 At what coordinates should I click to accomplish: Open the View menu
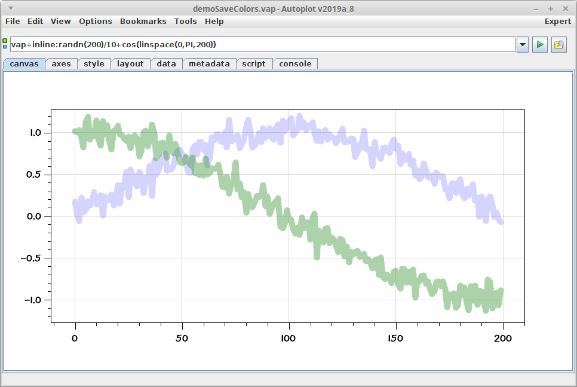coord(61,21)
